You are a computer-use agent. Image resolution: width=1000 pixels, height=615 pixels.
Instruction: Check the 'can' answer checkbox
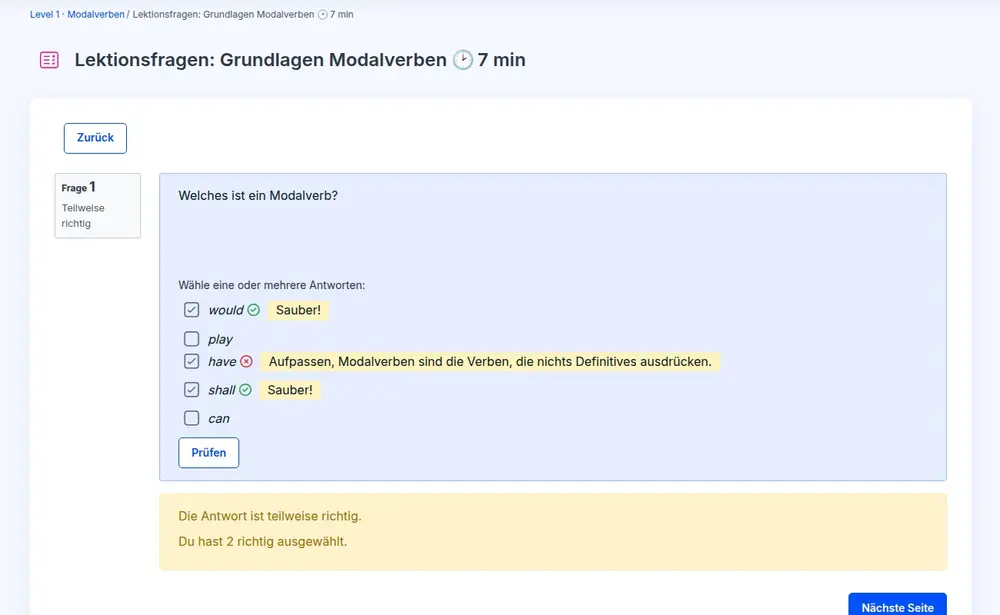click(x=192, y=418)
